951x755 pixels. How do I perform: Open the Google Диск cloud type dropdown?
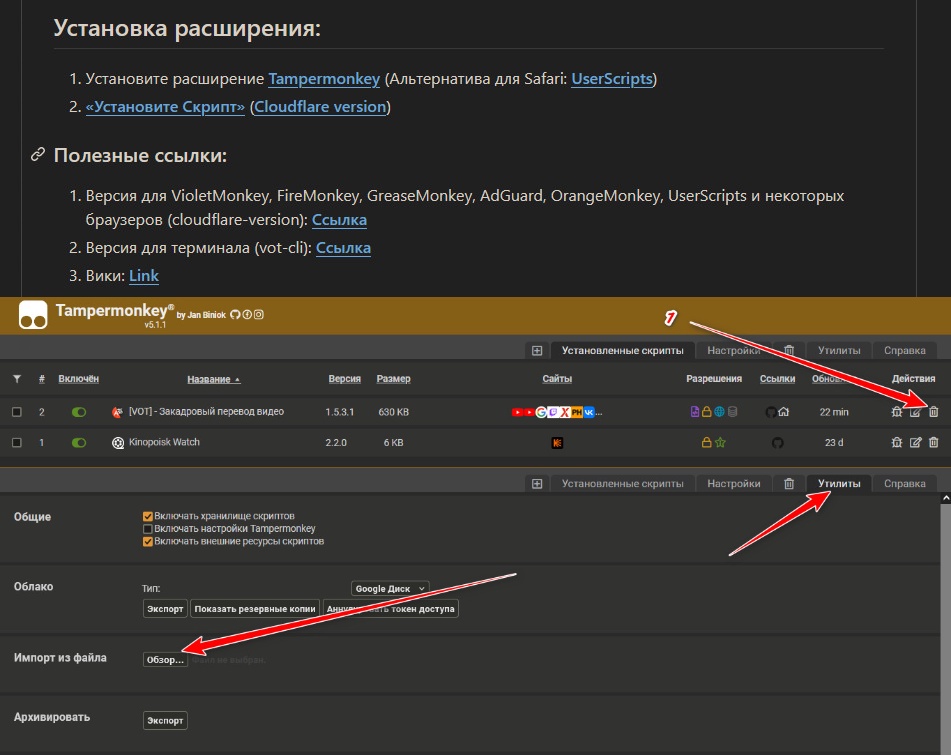(x=390, y=588)
